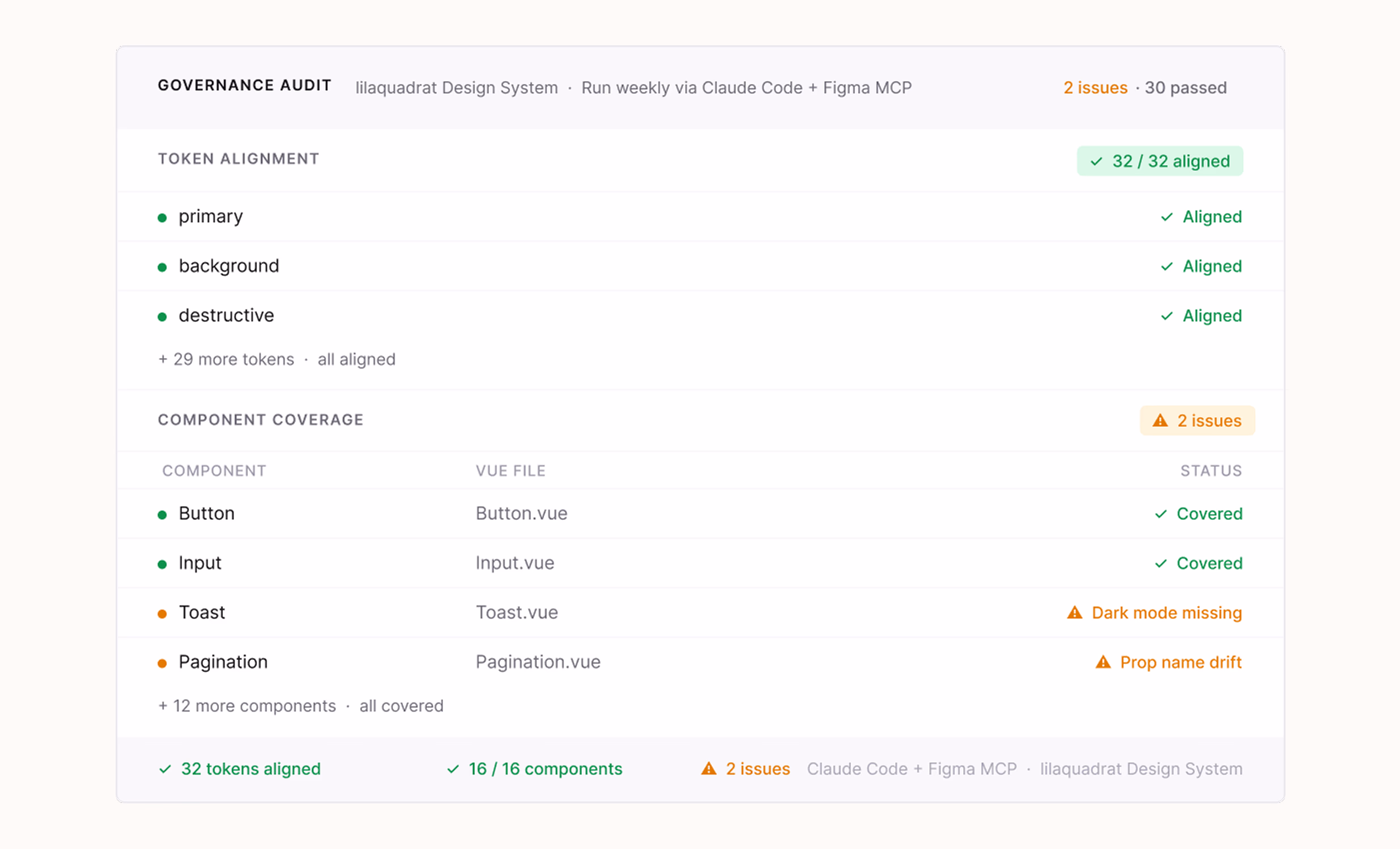The width and height of the screenshot is (1400, 849).
Task: Click the COMPONENT column header
Action: pos(214,470)
